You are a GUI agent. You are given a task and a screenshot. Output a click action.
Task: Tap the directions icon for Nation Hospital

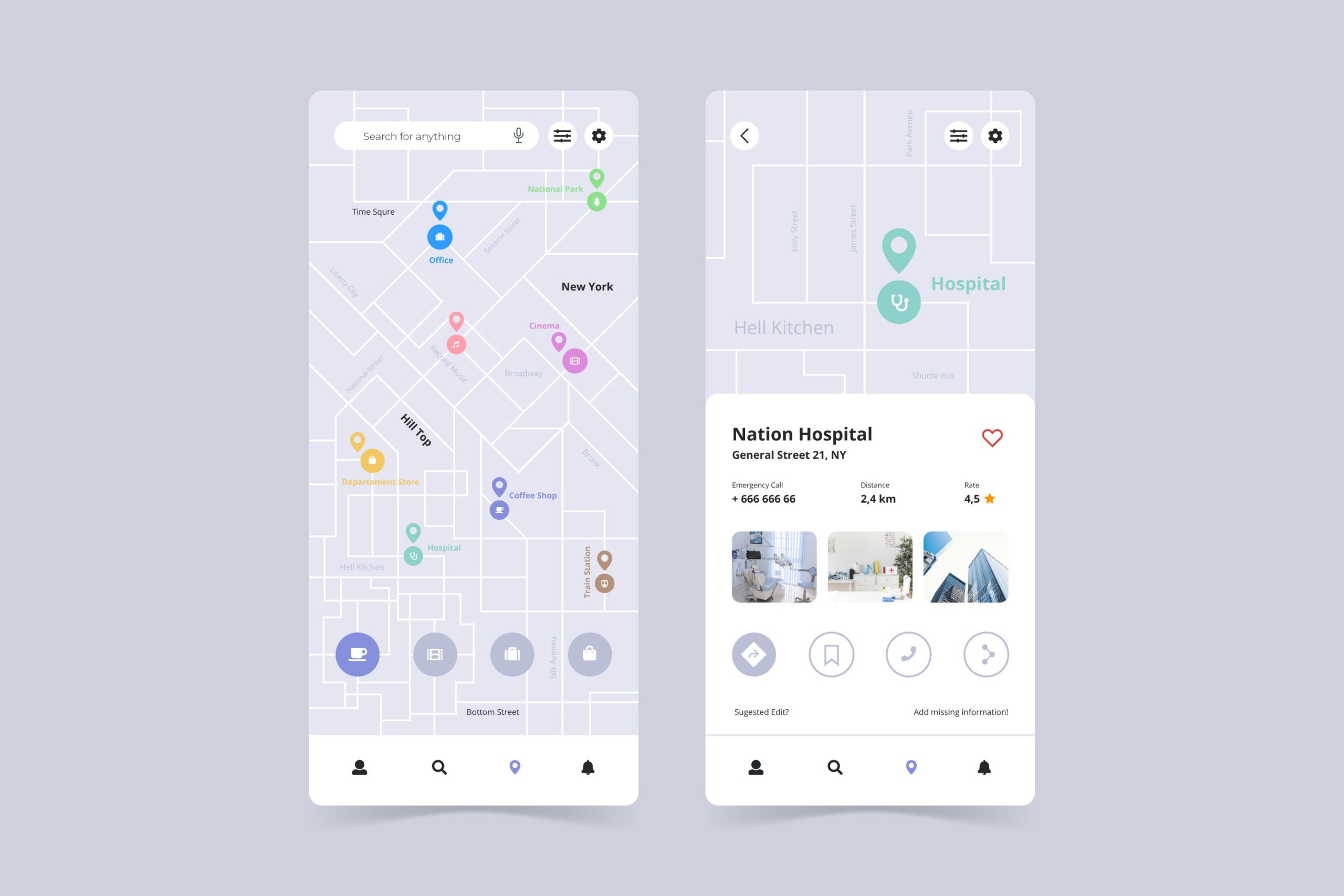(x=753, y=655)
